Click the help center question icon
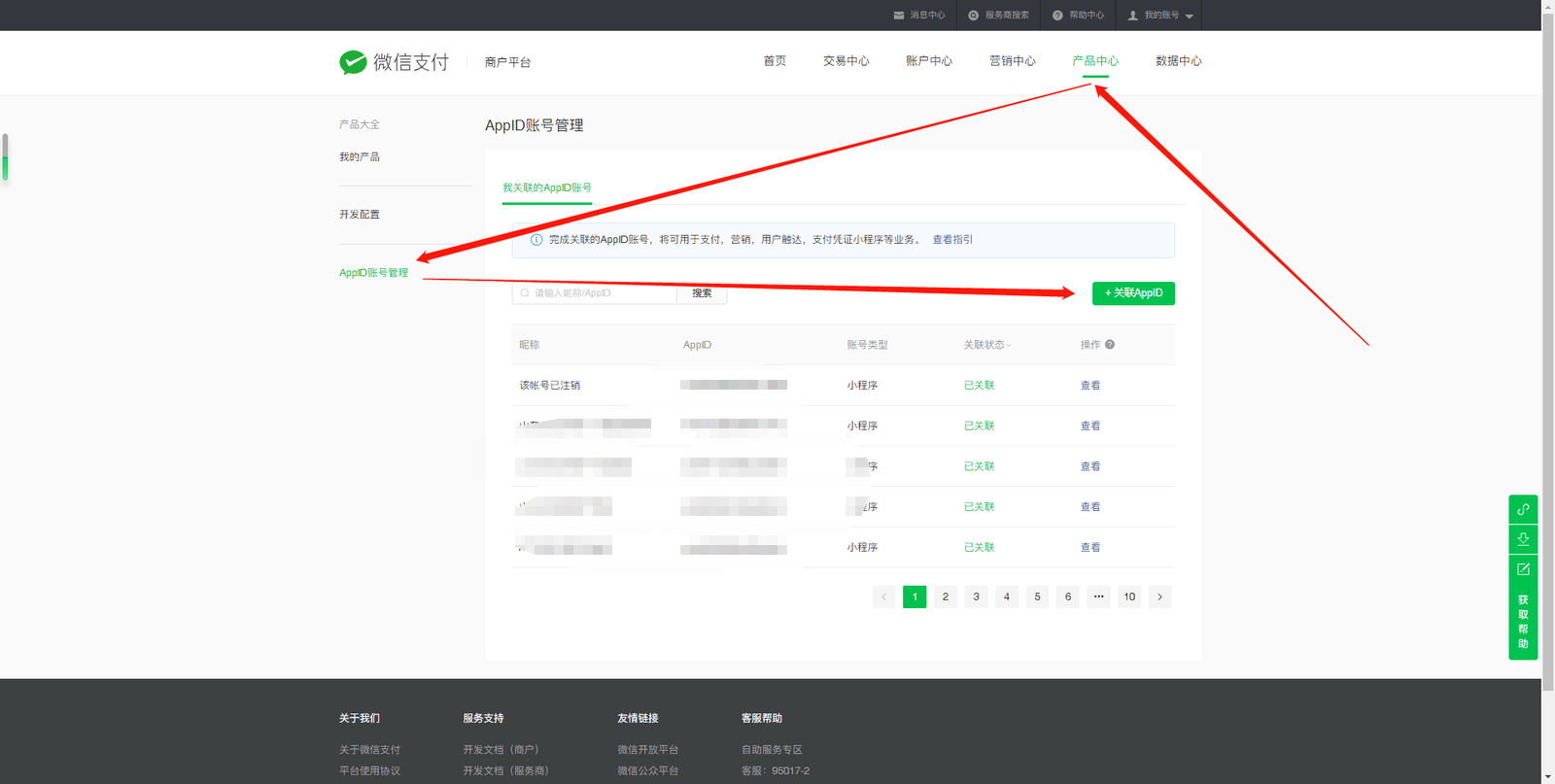Viewport: 1555px width, 784px height. click(1057, 16)
